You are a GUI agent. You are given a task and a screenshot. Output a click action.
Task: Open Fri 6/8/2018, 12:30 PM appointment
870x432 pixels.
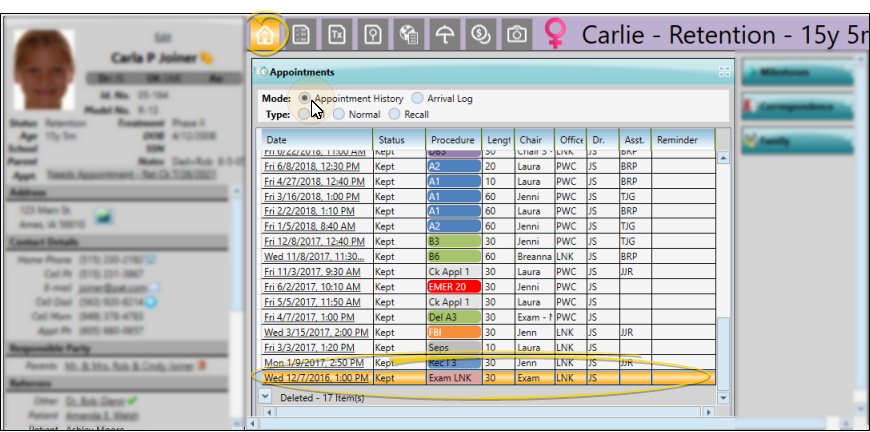coord(311,166)
